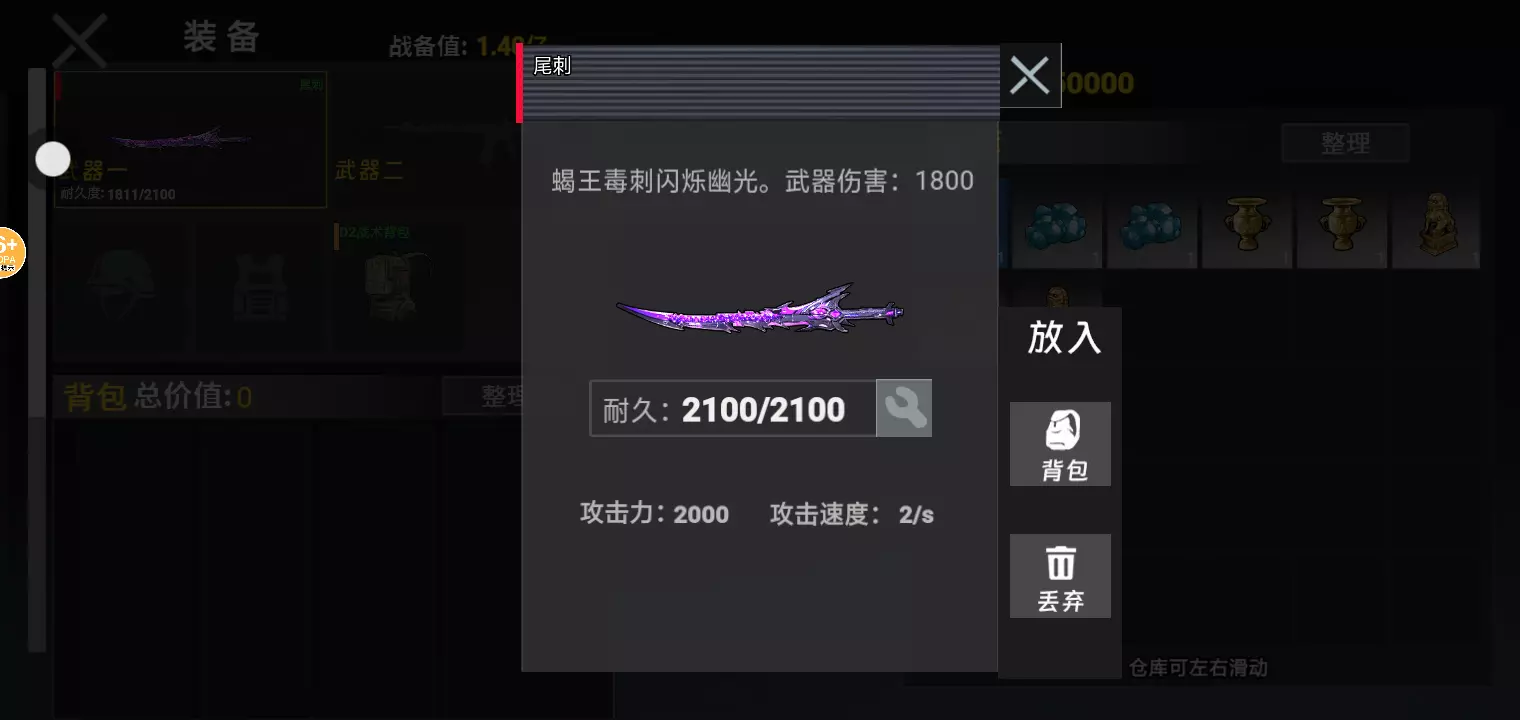The width and height of the screenshot is (1520, 720).
Task: Tap the body armor vest slot icon
Action: tap(260, 287)
